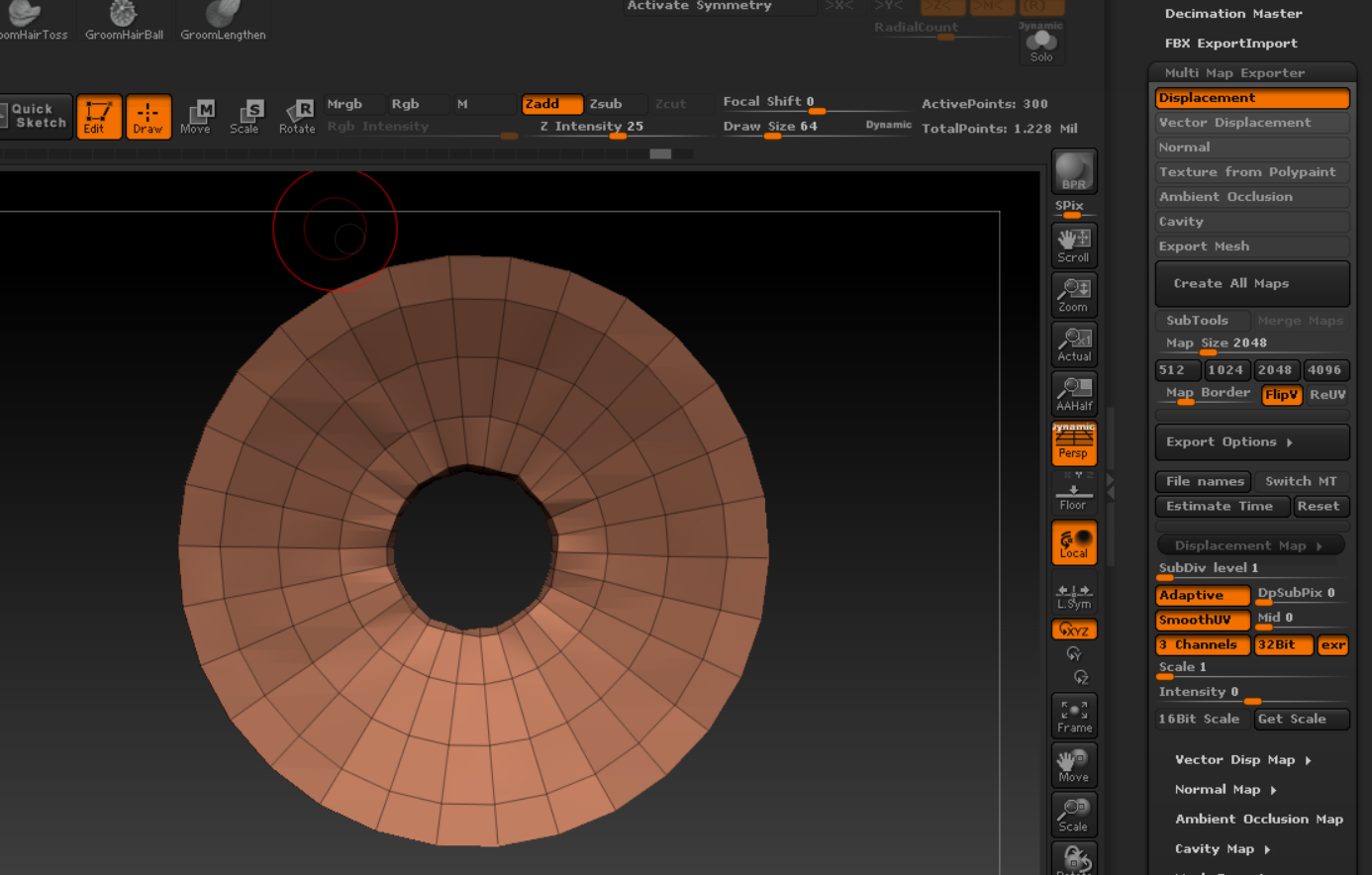Toggle L.Sym local symmetry
Screen dimensions: 1372x875
[1074, 595]
